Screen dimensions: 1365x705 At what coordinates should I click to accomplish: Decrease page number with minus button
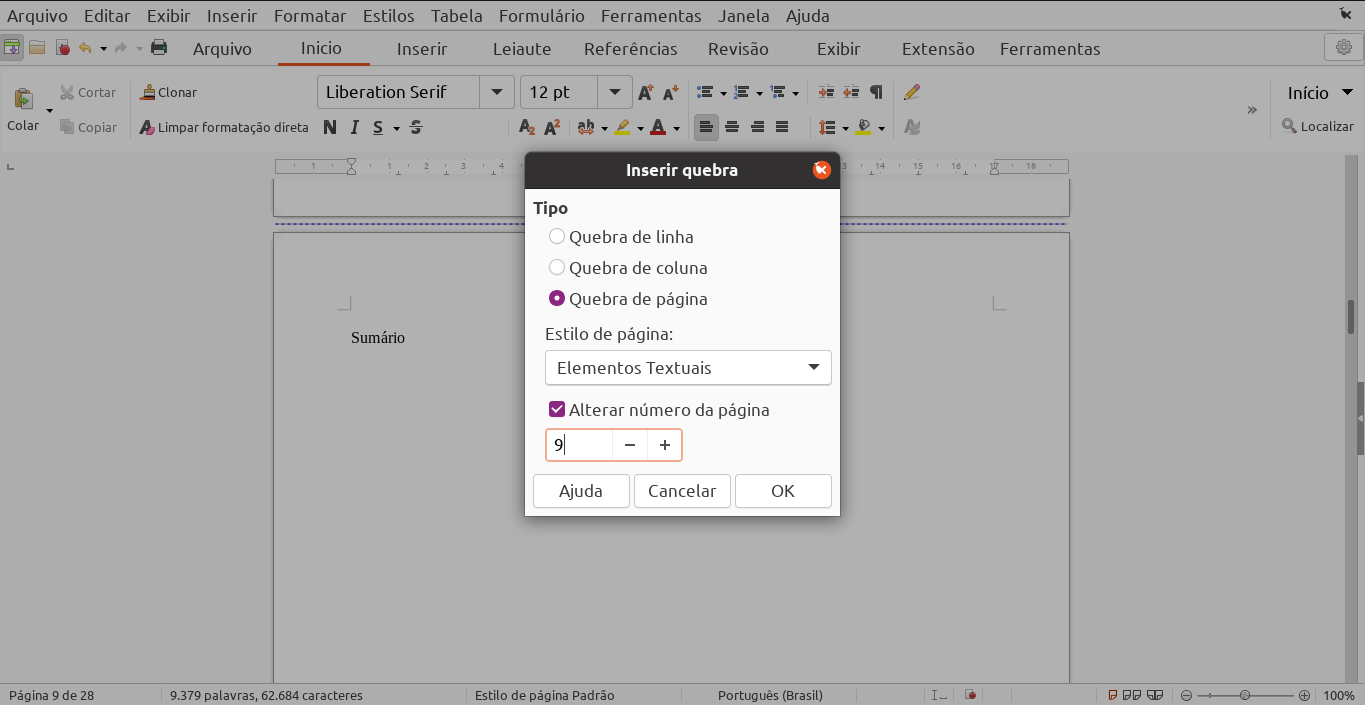pos(630,445)
